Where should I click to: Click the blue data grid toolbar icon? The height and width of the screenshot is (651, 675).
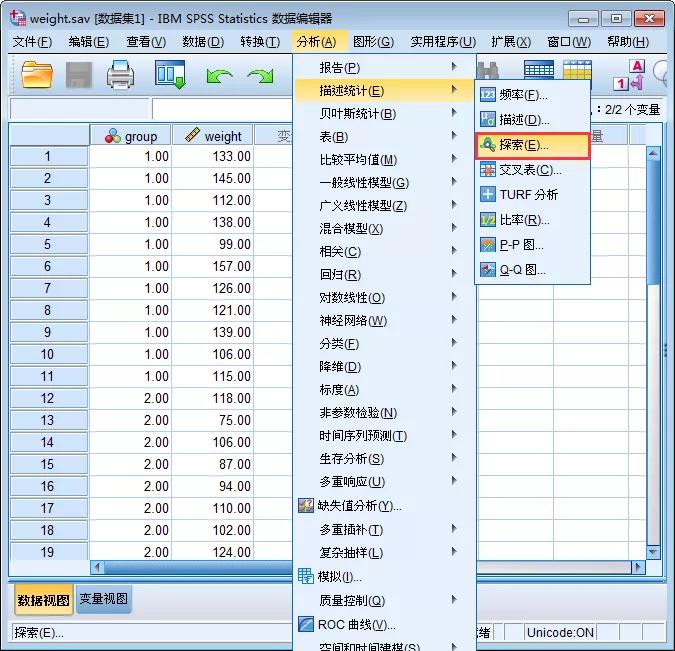click(539, 71)
